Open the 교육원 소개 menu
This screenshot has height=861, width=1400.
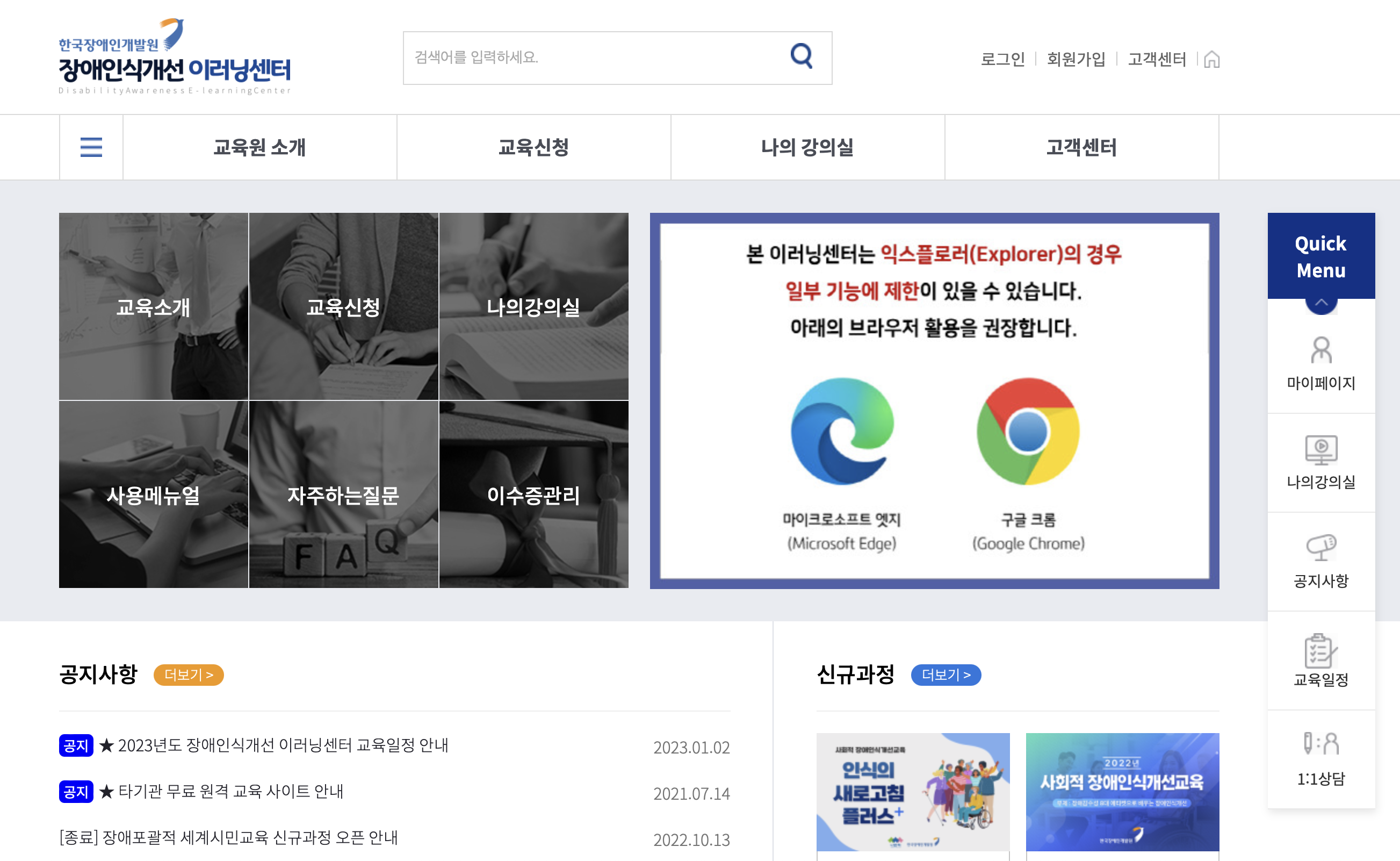coord(259,147)
